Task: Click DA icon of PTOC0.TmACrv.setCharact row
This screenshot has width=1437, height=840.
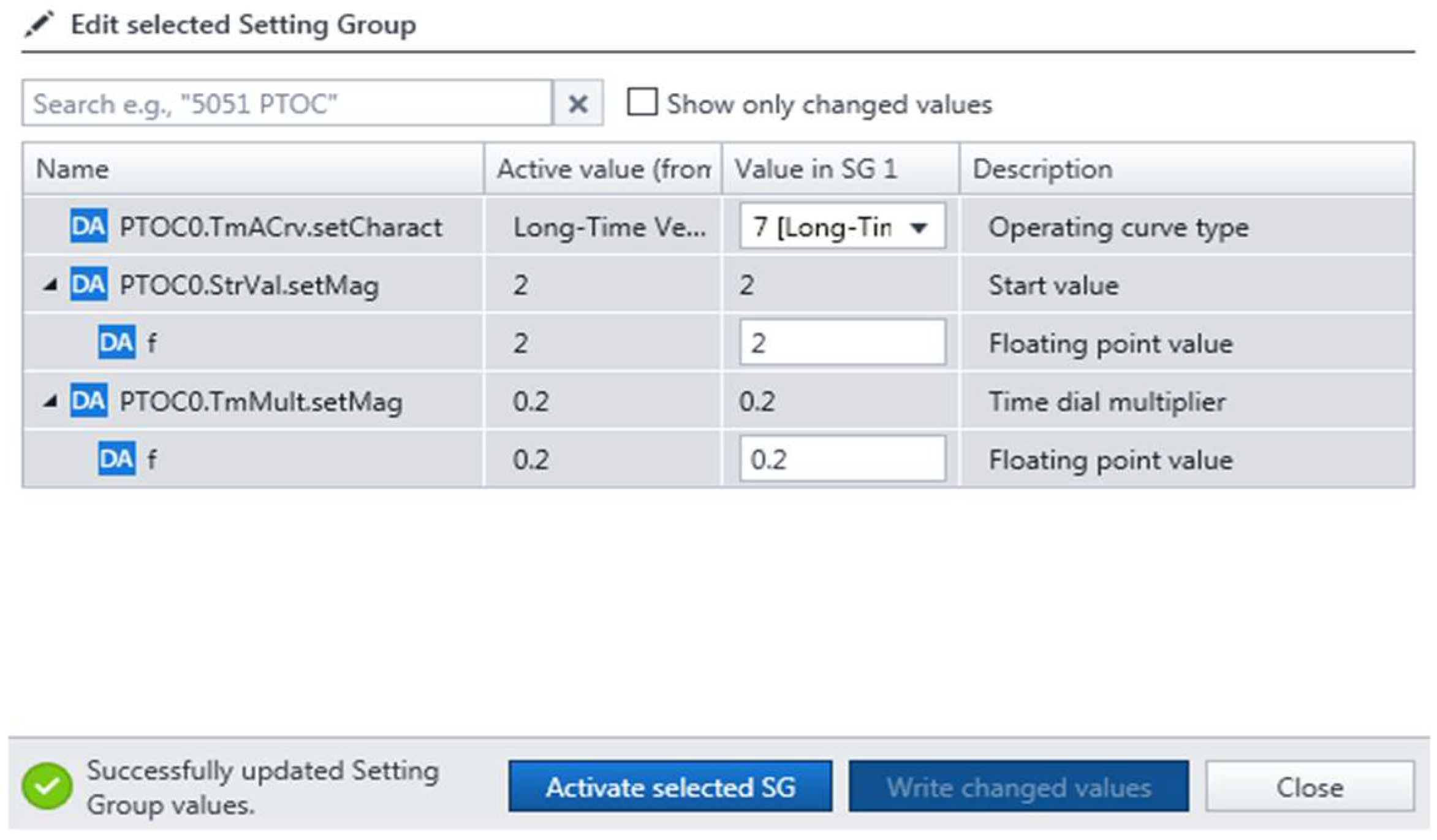Action: tap(88, 227)
